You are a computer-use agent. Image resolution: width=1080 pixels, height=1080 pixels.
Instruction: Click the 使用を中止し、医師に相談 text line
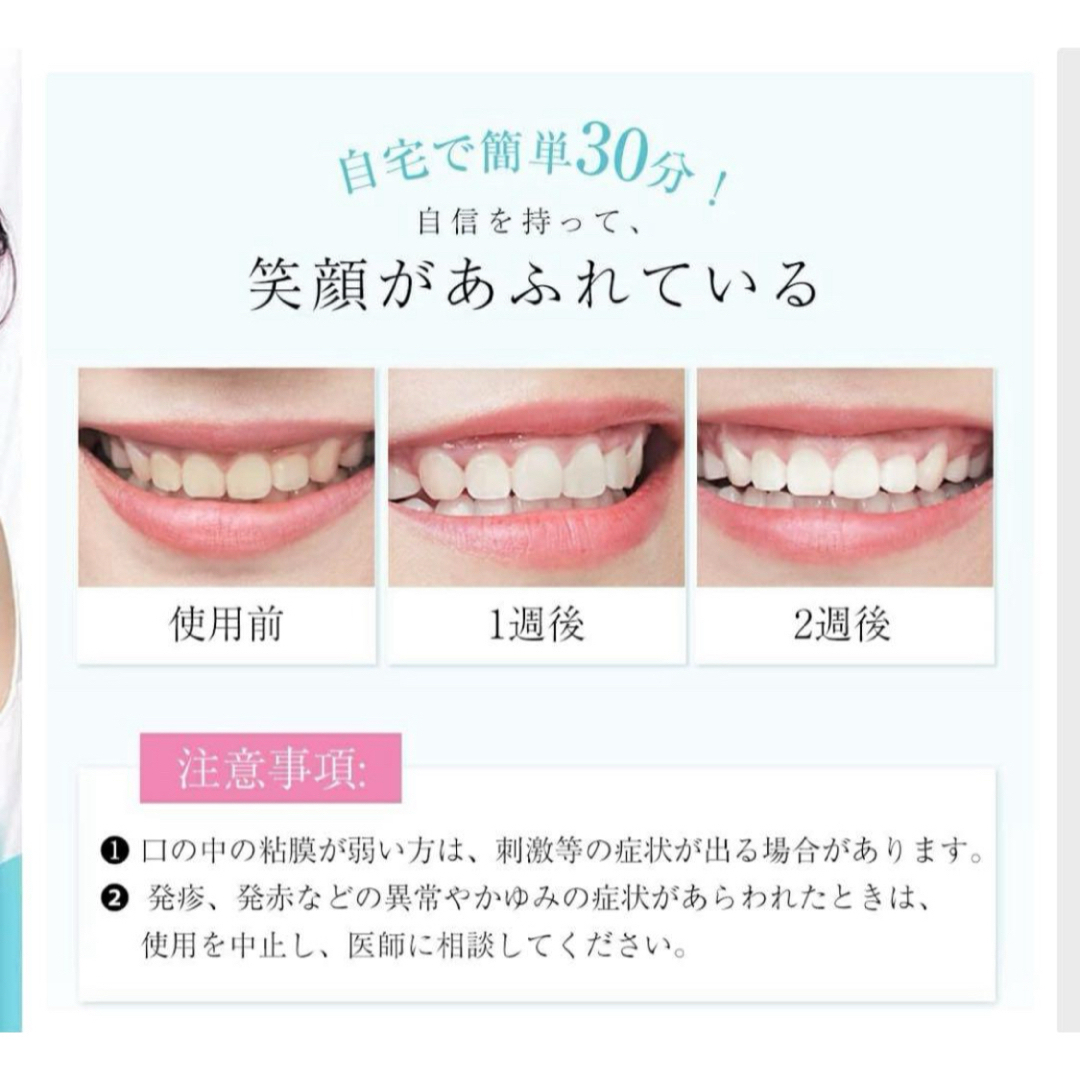pos(415,946)
